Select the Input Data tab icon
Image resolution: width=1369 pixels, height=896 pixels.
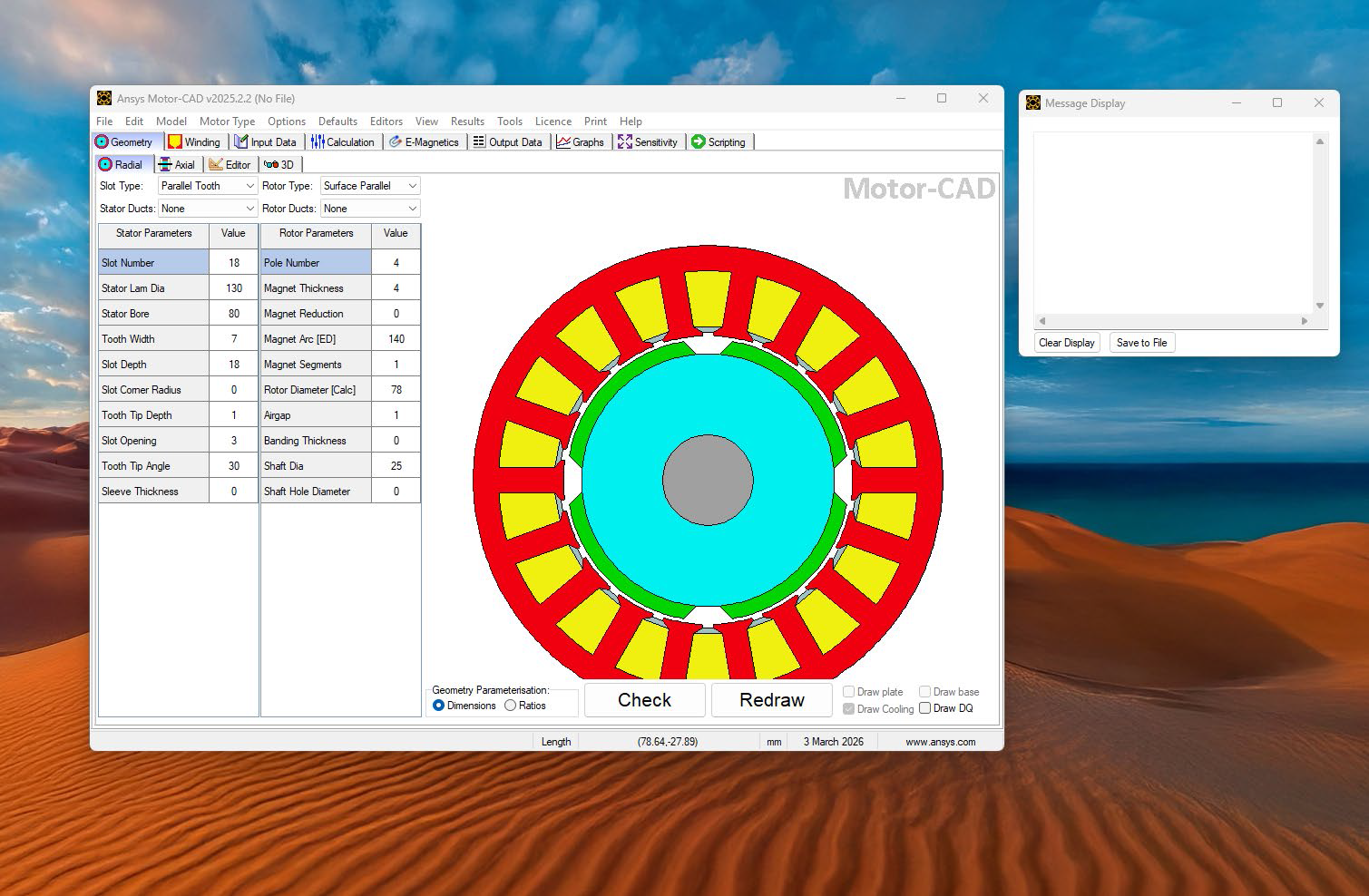(x=241, y=142)
